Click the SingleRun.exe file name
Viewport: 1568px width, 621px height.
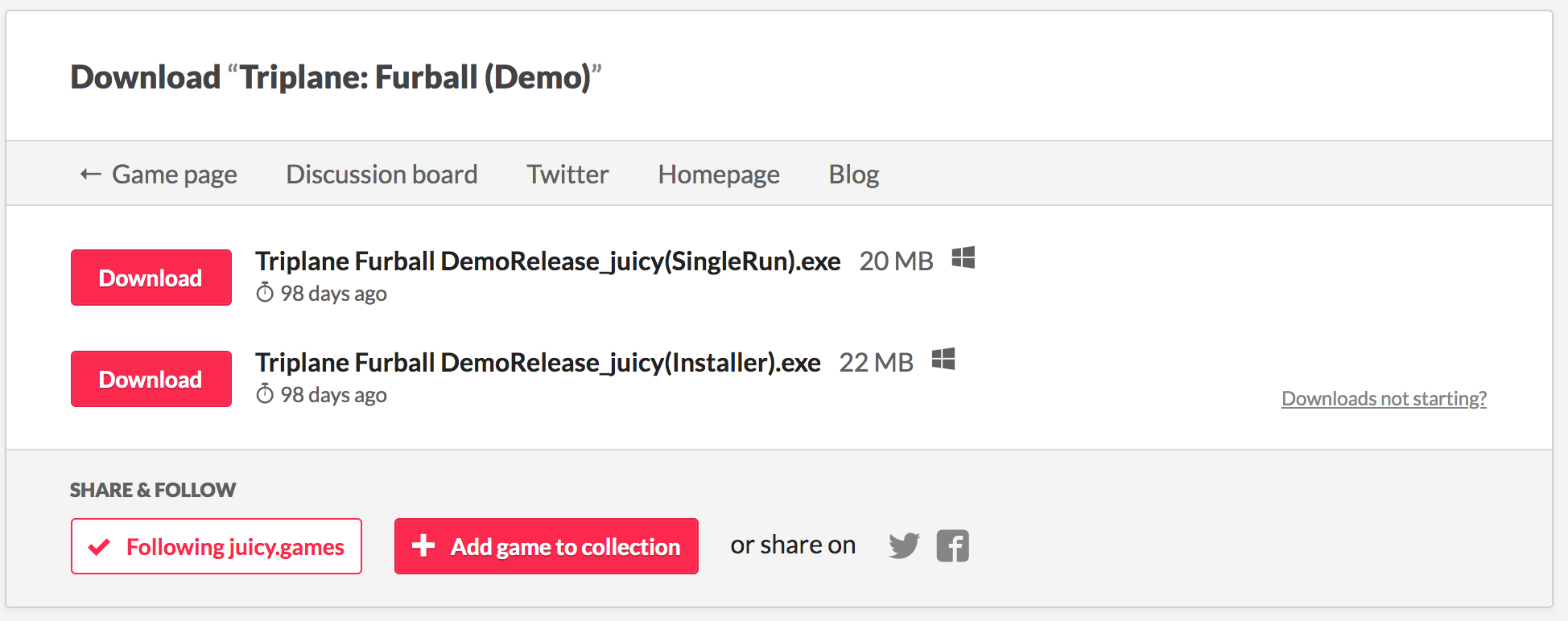pyautogui.click(x=548, y=261)
